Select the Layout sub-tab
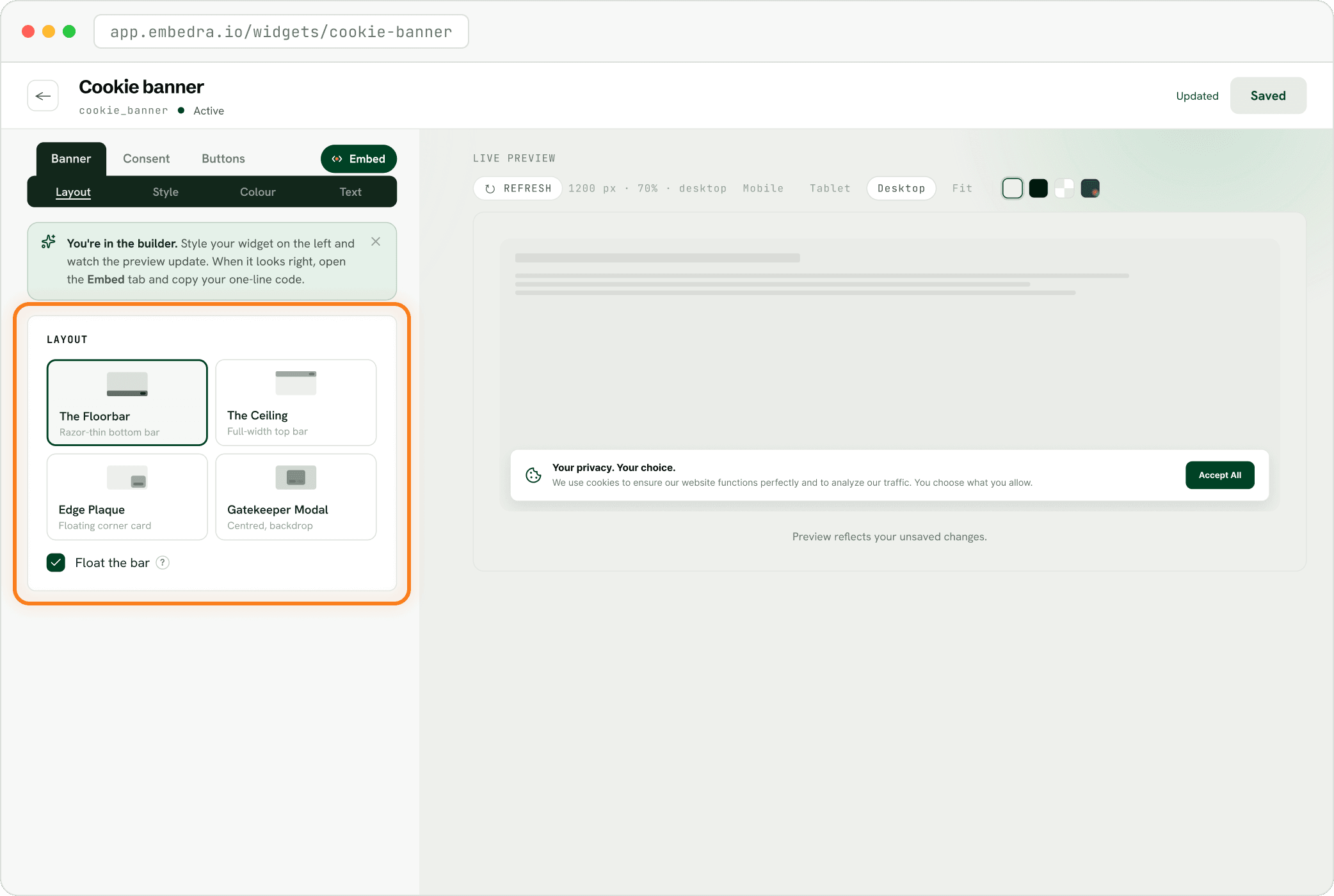1334x896 pixels. point(73,192)
